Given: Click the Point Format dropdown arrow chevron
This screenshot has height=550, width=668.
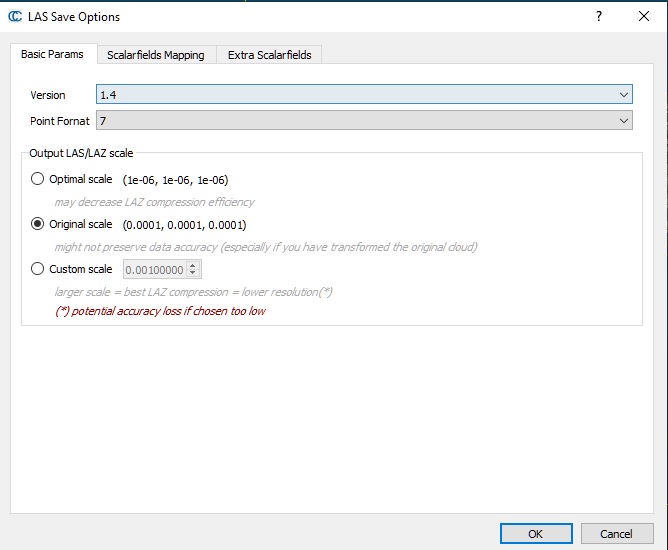Looking at the screenshot, I should (624, 121).
